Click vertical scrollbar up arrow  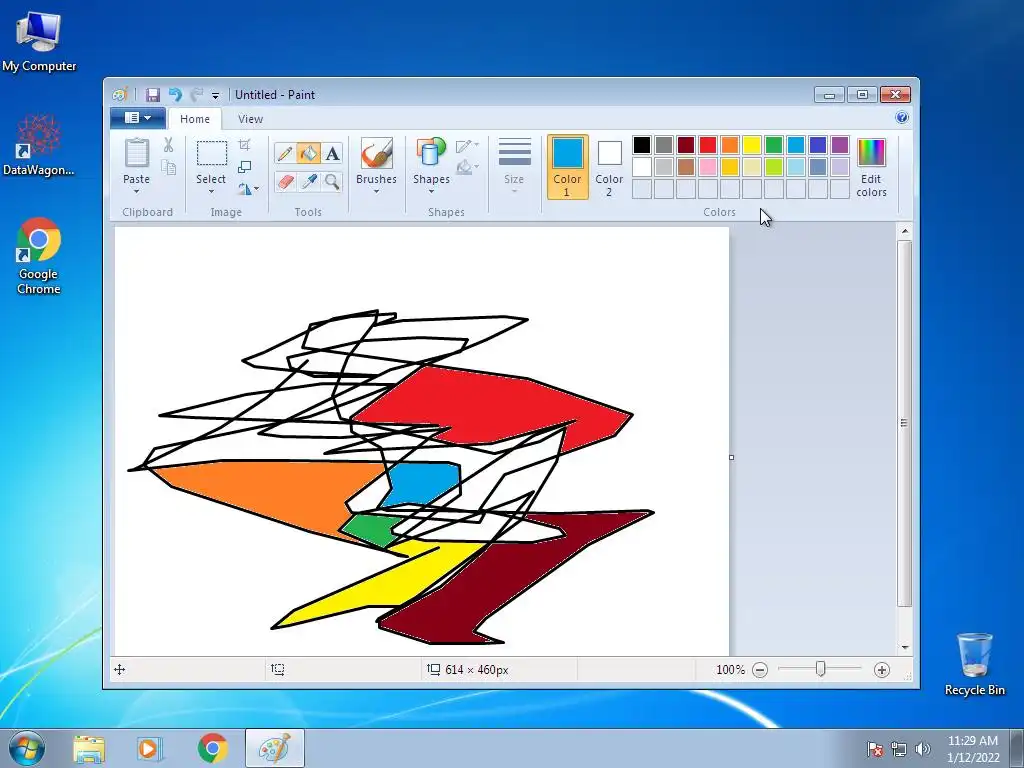(904, 231)
